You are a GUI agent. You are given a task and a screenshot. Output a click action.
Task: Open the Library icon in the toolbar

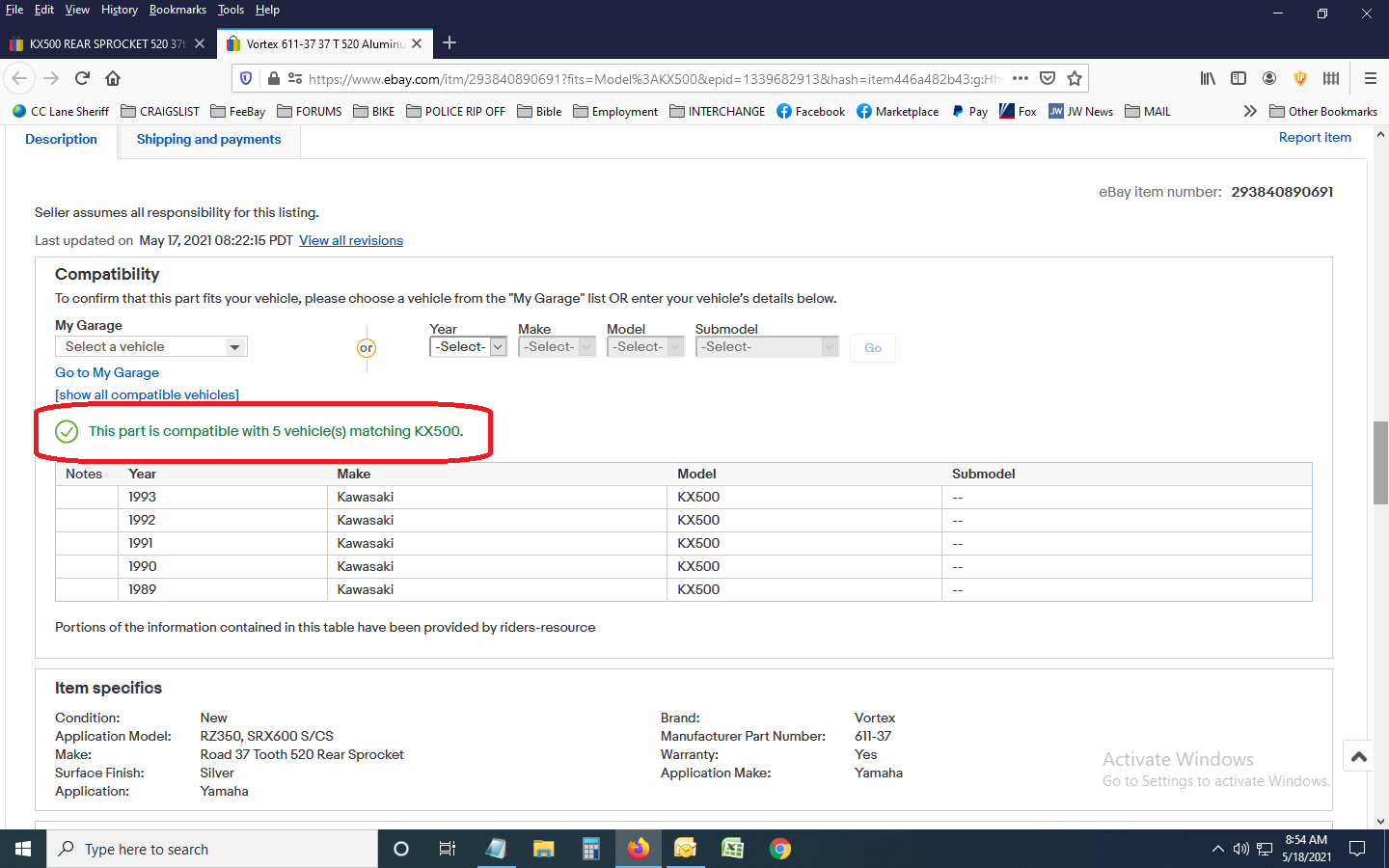click(1208, 78)
